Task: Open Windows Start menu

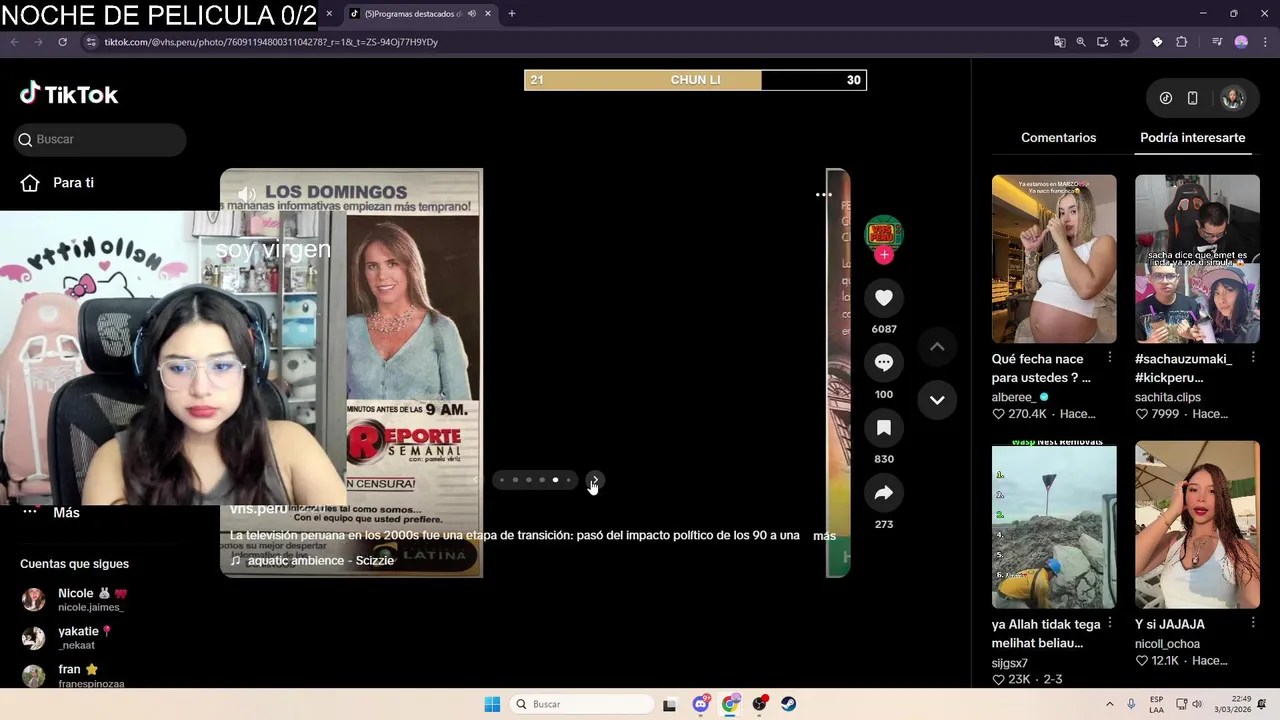Action: [x=492, y=704]
